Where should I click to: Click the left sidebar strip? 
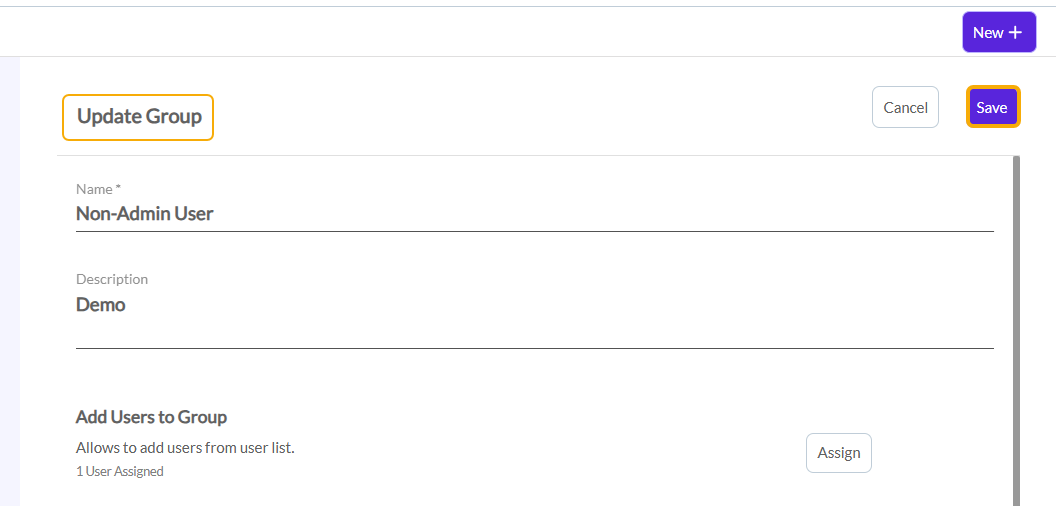pos(9,280)
